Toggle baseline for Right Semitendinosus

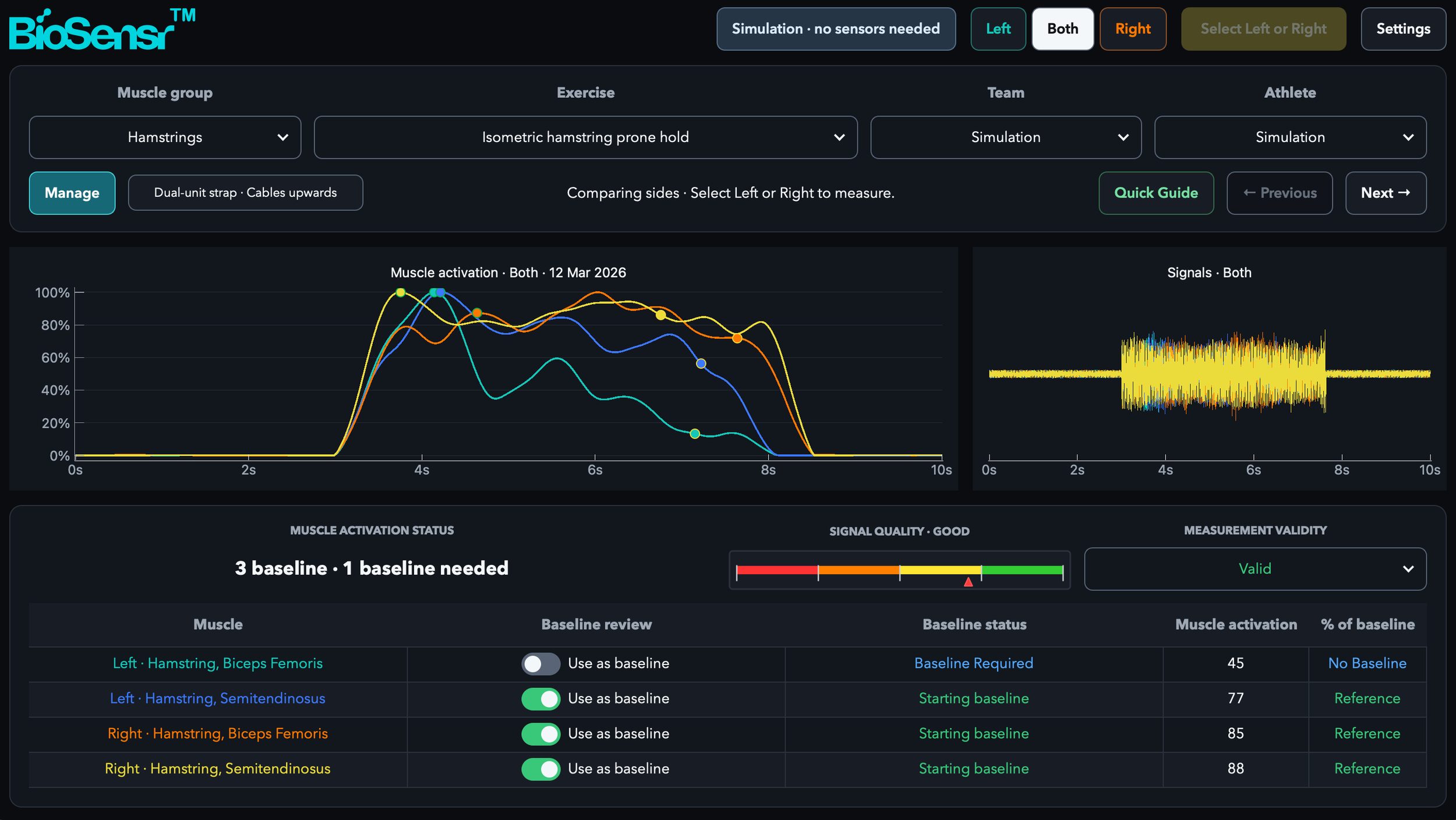(540, 769)
